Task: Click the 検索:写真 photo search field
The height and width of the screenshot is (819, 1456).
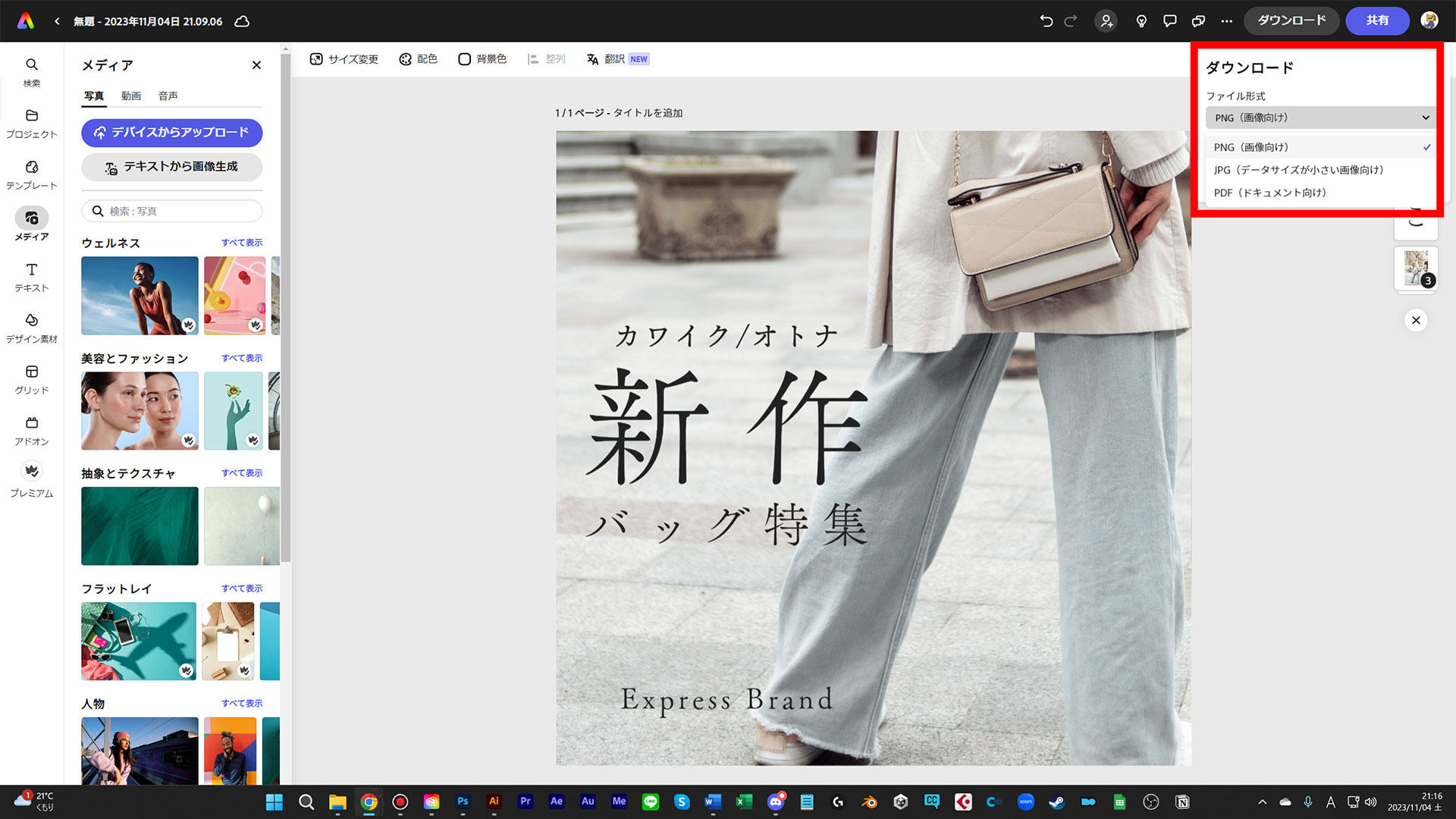Action: tap(171, 211)
